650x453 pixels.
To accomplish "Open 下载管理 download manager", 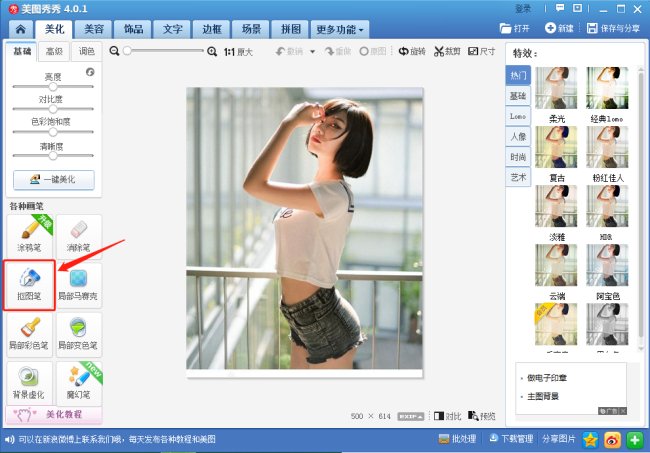I will 511,439.
